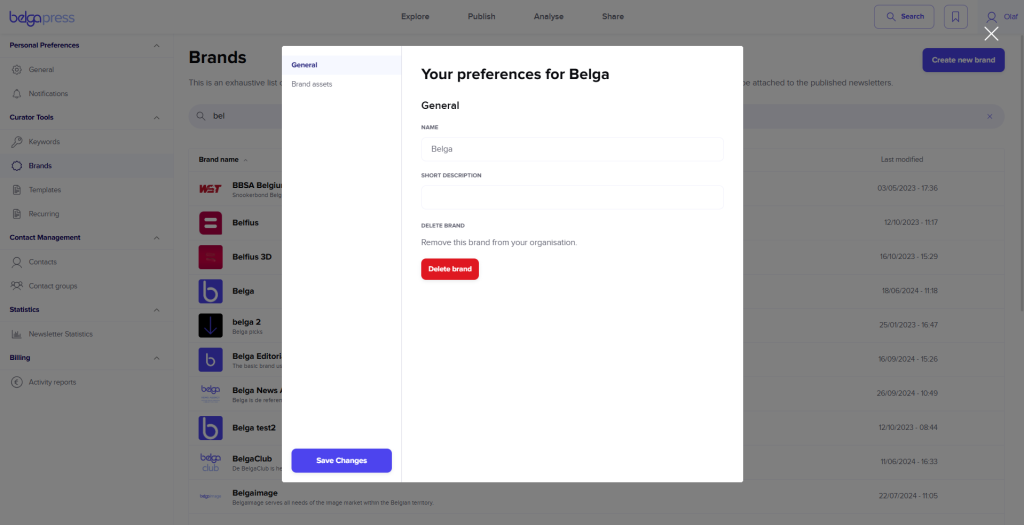Open General settings gear icon in sidebar
The height and width of the screenshot is (525, 1024).
click(x=17, y=69)
